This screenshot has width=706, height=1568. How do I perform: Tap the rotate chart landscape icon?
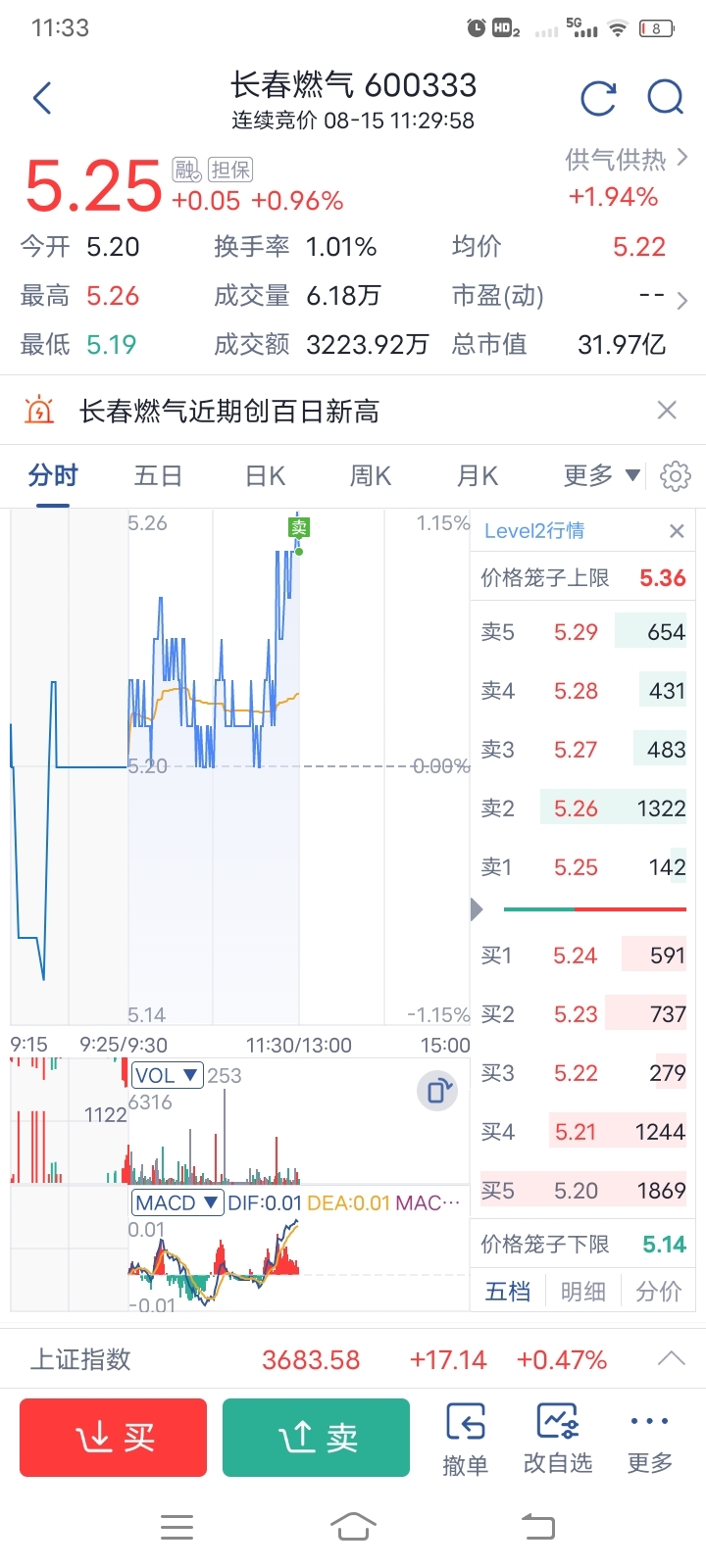click(437, 1090)
